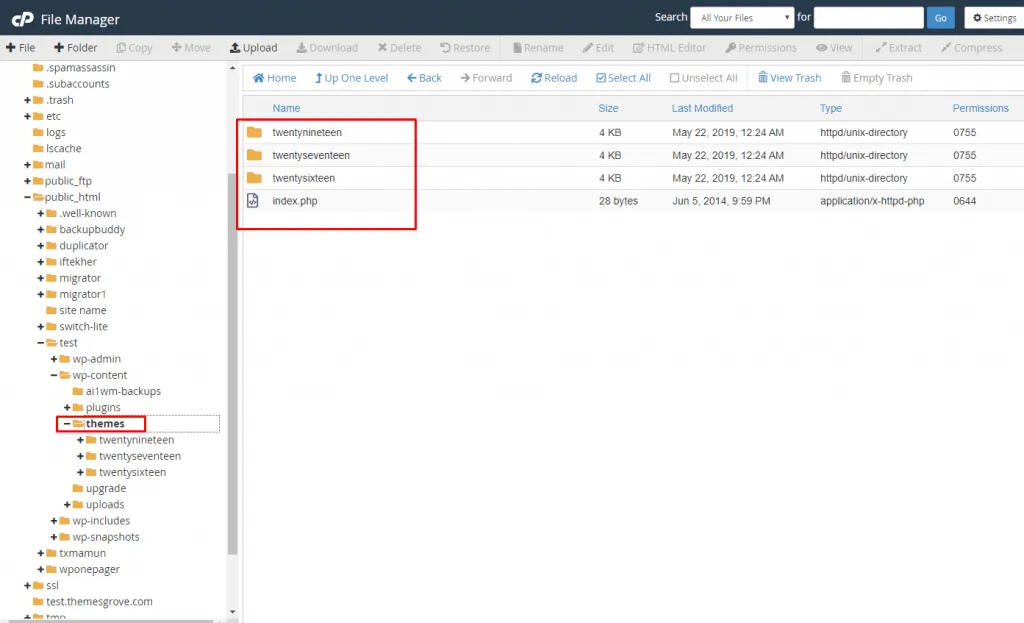Image resolution: width=1024 pixels, height=623 pixels.
Task: Expand the public_ftp folder in tree
Action: [27, 181]
